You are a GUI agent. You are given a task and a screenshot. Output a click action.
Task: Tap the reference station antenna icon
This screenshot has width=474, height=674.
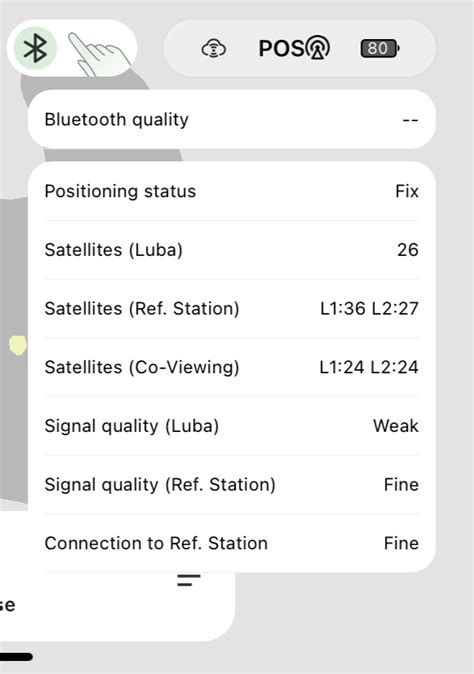(x=318, y=47)
